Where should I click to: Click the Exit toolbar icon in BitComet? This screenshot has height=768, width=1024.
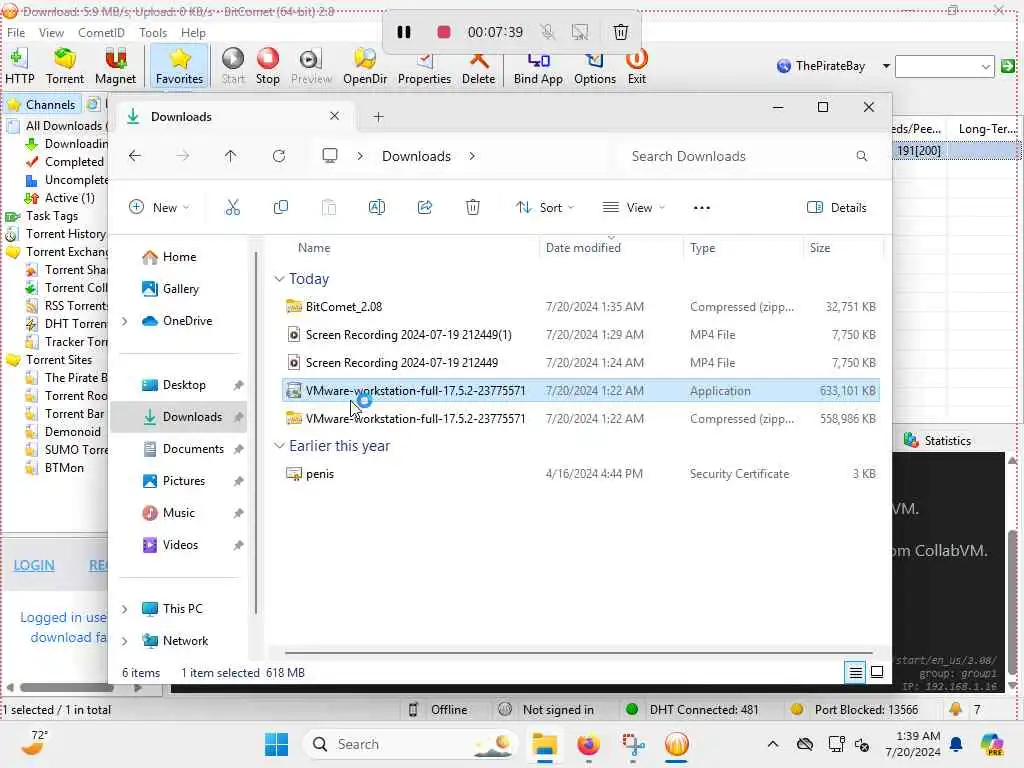[637, 67]
